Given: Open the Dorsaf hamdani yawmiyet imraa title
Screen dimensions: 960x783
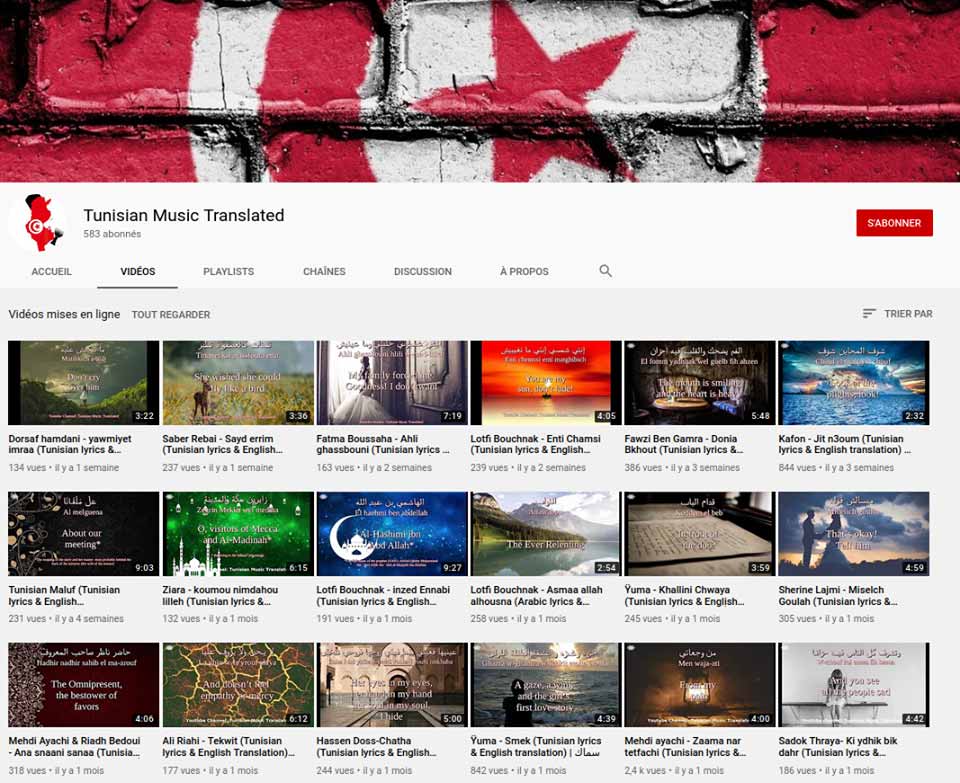Looking at the screenshot, I should pyautogui.click(x=70, y=444).
